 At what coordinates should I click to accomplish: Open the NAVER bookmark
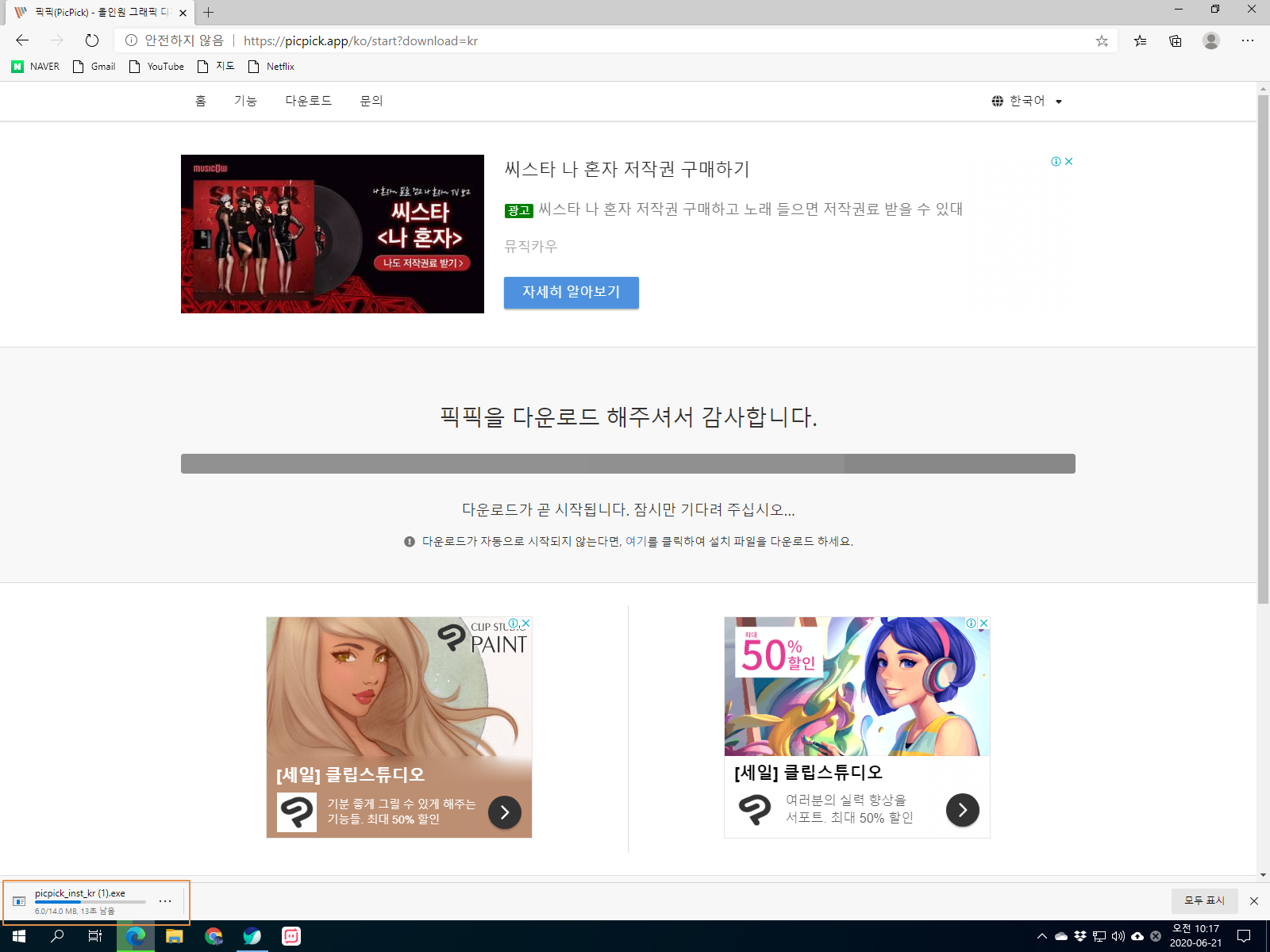click(x=36, y=67)
